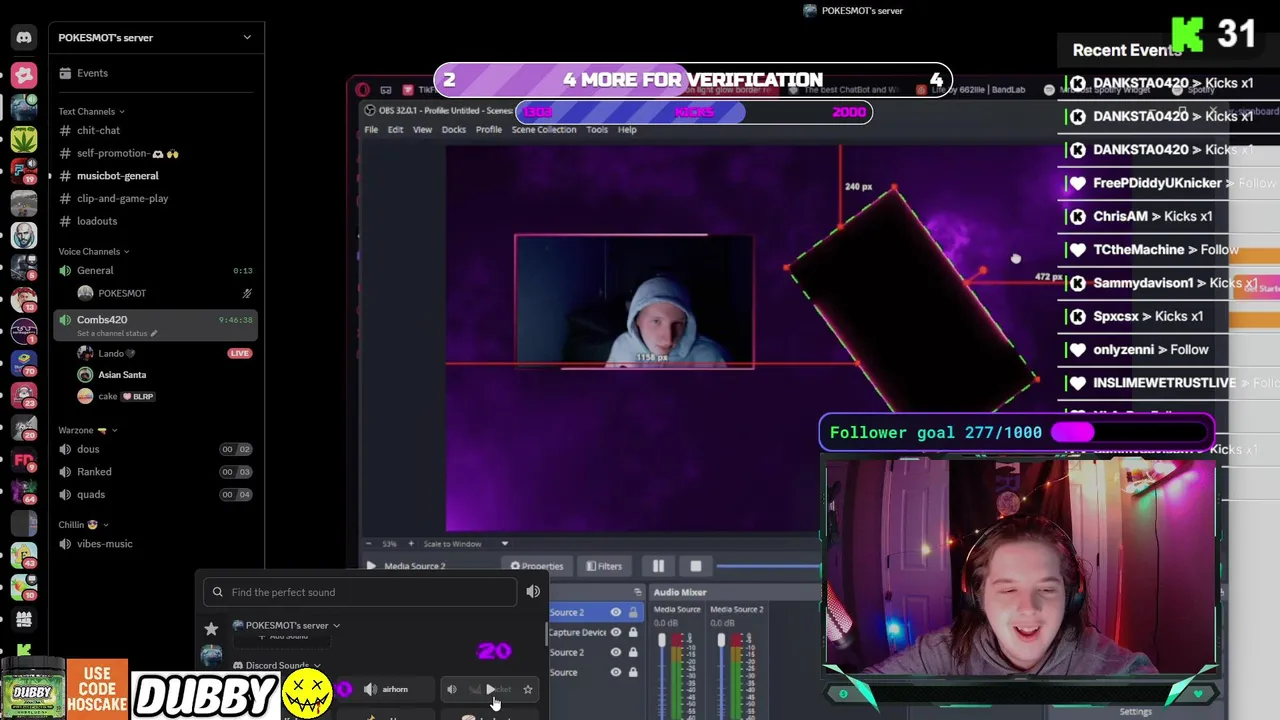Toggle the lock on Capture Device source
The width and height of the screenshot is (1280, 720).
(633, 632)
